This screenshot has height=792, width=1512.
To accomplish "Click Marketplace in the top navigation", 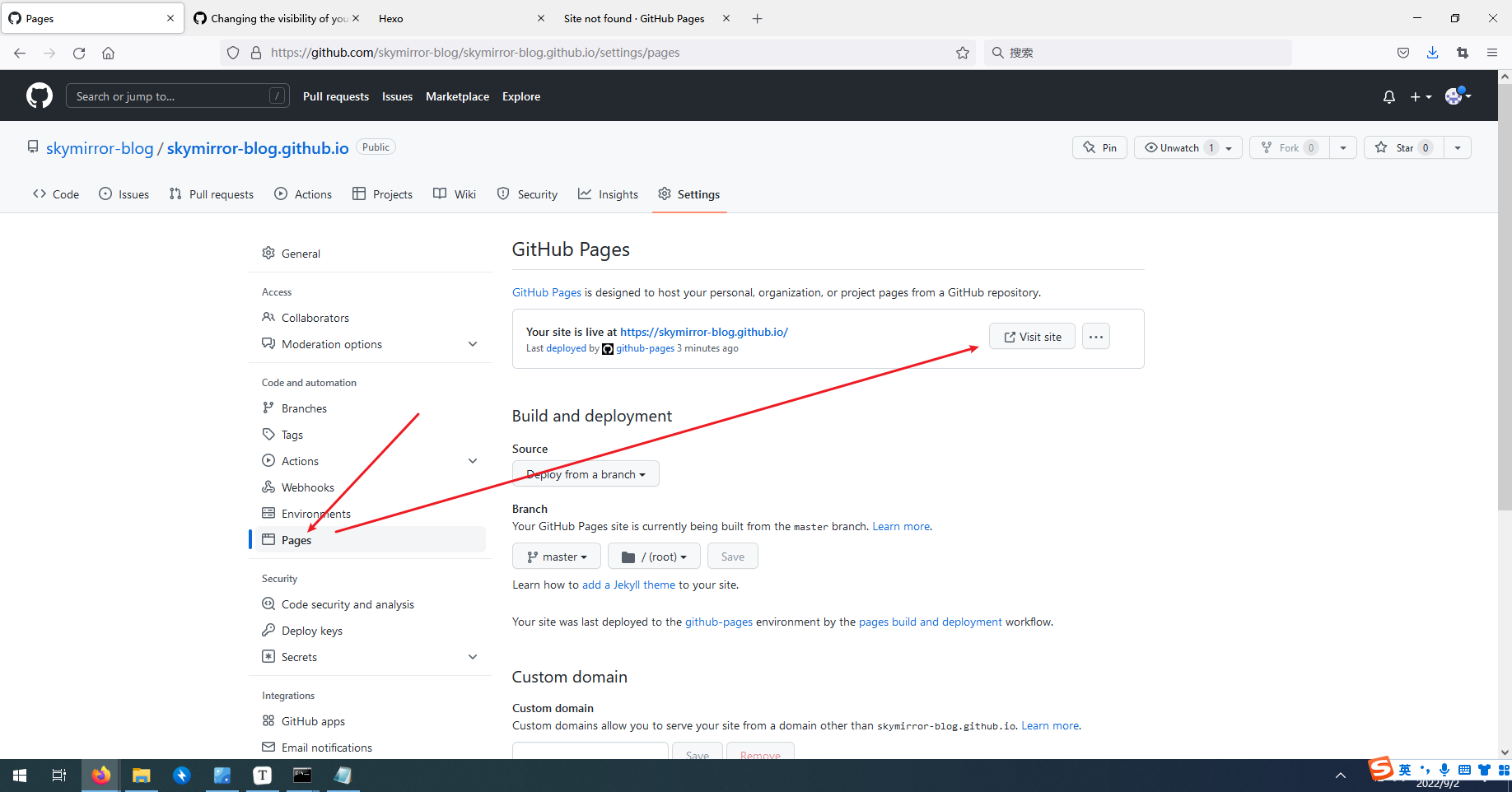I will click(x=457, y=96).
